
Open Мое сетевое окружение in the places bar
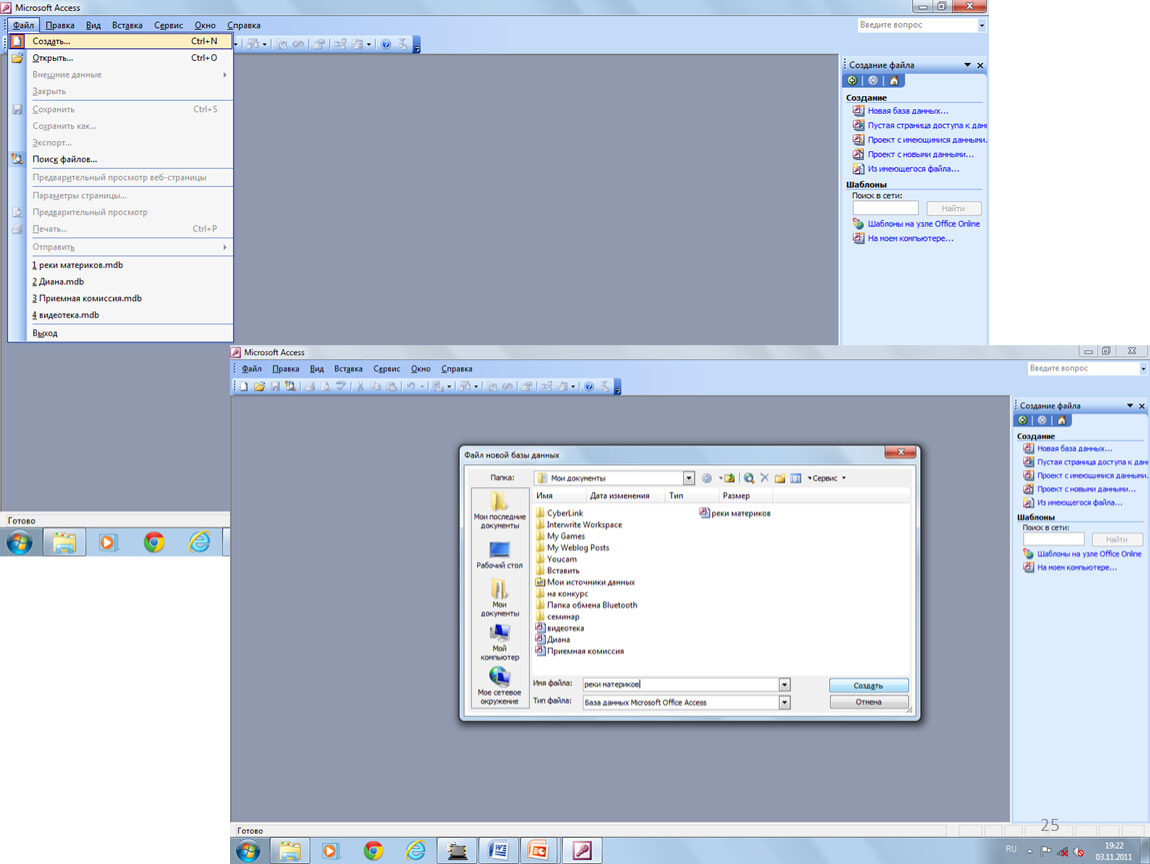(x=499, y=686)
